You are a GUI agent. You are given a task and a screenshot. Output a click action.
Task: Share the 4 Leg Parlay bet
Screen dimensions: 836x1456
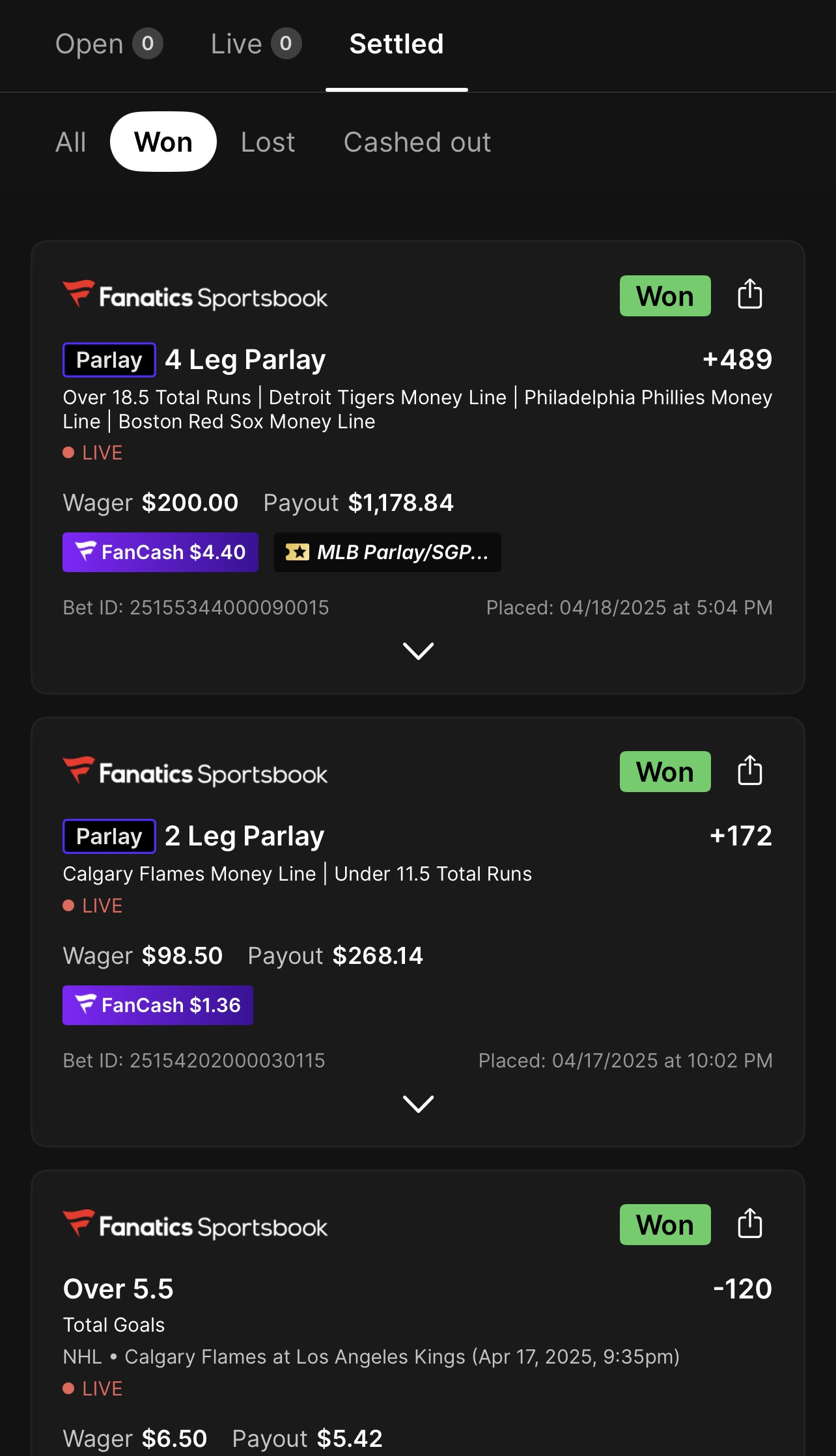tap(749, 295)
